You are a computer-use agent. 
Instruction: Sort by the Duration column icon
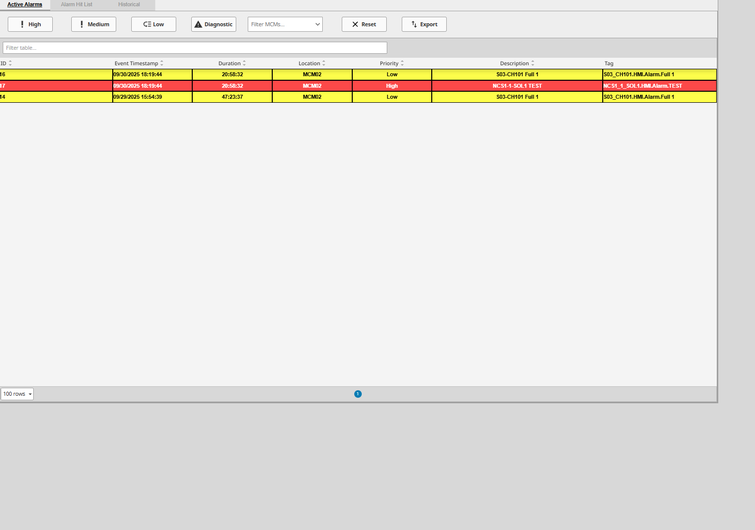point(244,63)
